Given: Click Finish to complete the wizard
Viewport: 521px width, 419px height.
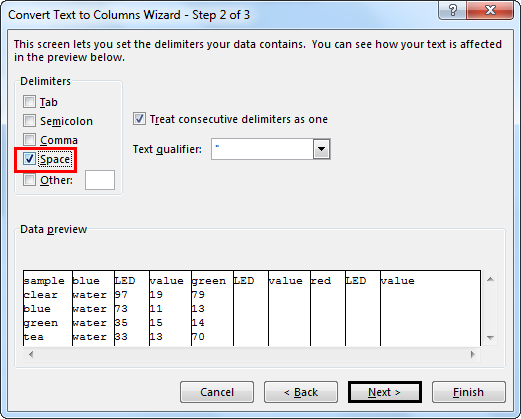Looking at the screenshot, I should [469, 392].
